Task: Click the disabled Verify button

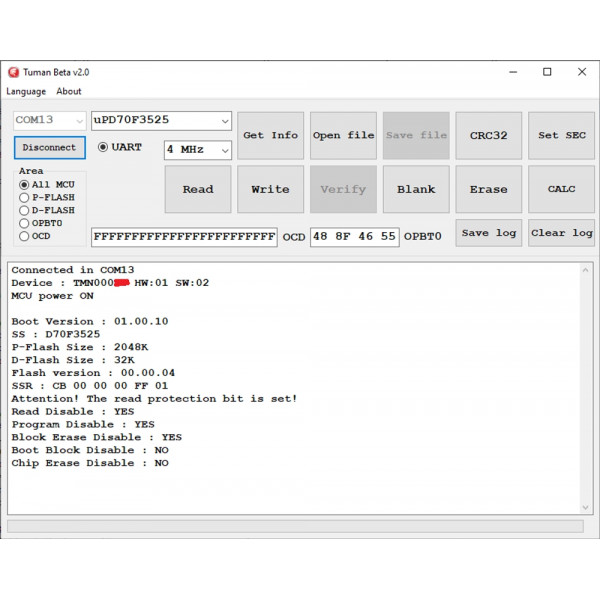Action: (x=343, y=189)
